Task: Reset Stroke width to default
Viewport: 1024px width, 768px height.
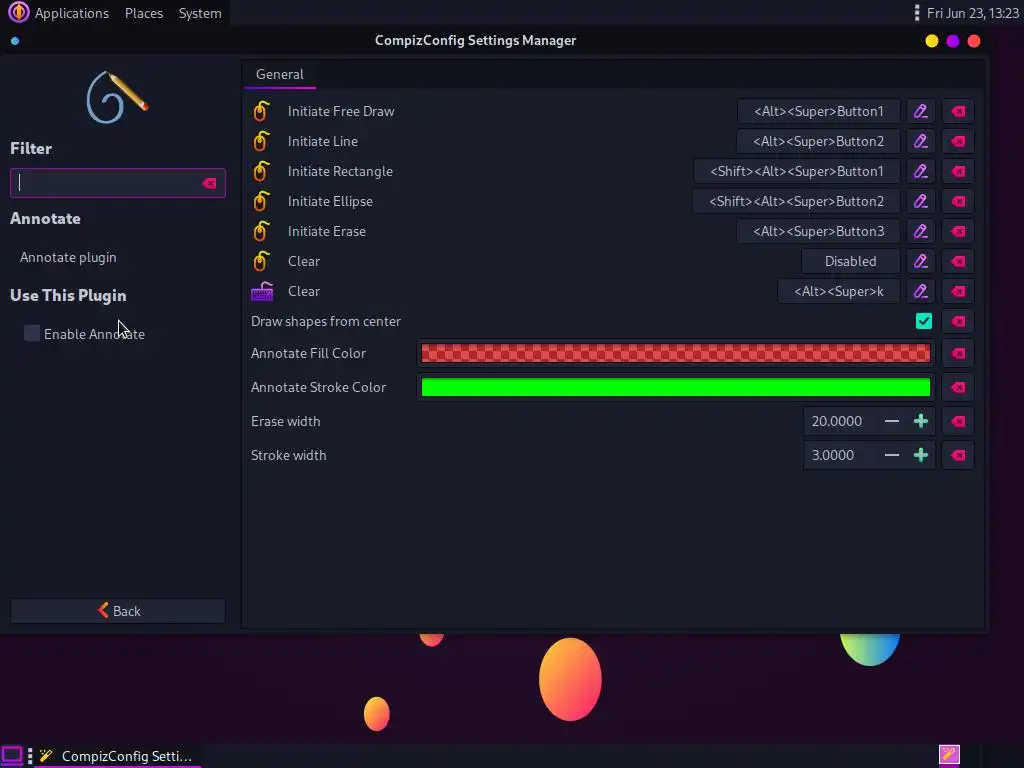Action: pyautogui.click(x=958, y=455)
